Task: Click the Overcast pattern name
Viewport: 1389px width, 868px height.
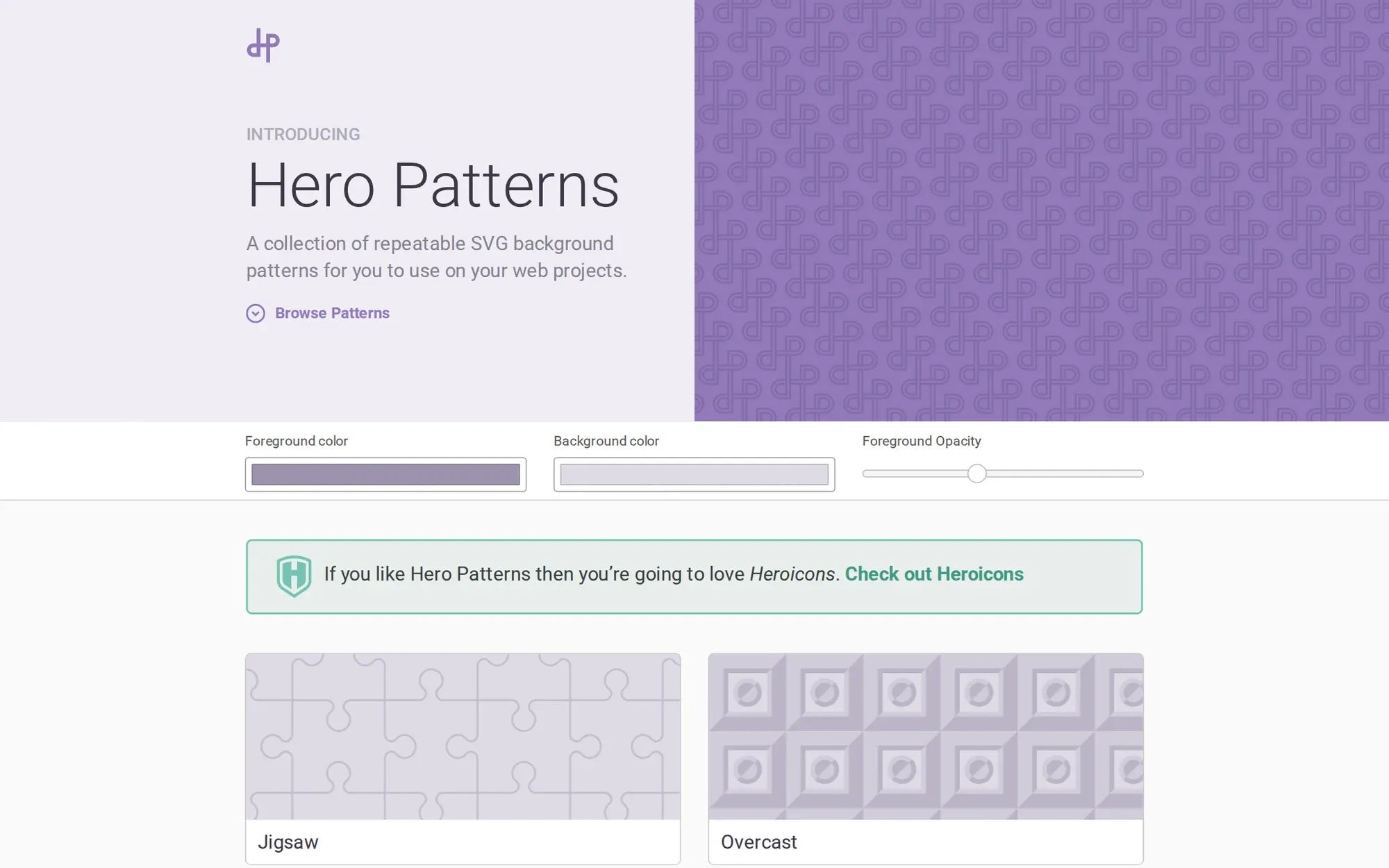Action: click(x=758, y=842)
